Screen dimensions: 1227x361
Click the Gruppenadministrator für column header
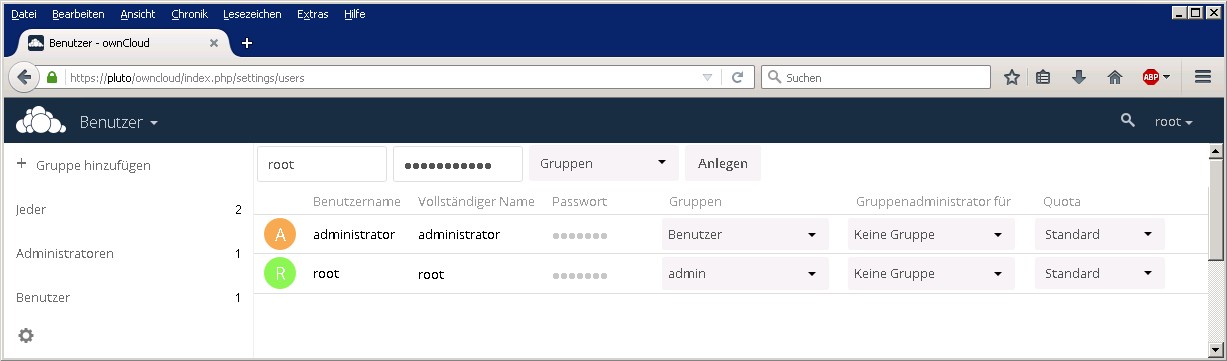point(933,202)
